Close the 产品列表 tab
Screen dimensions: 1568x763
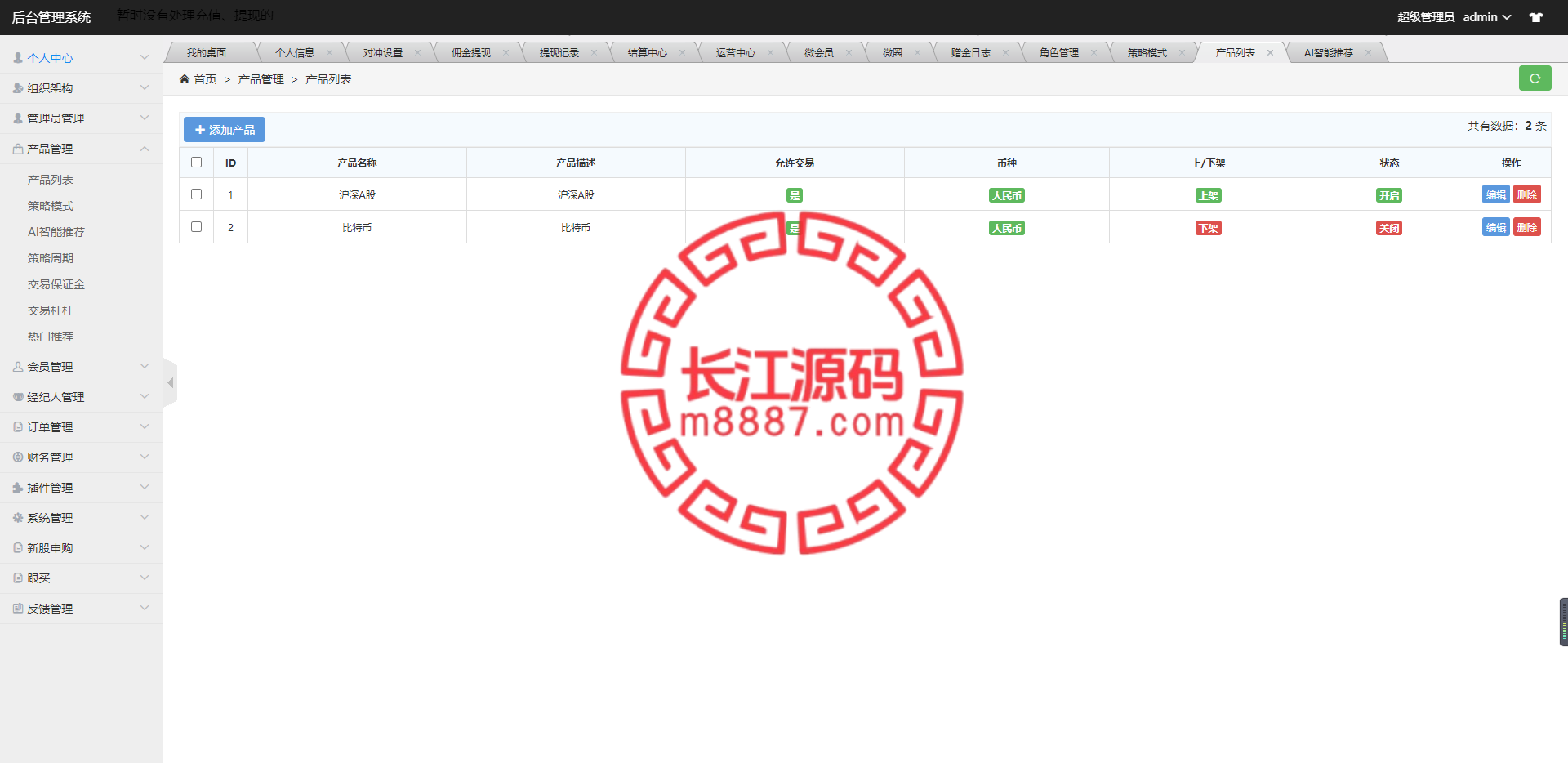[1270, 53]
